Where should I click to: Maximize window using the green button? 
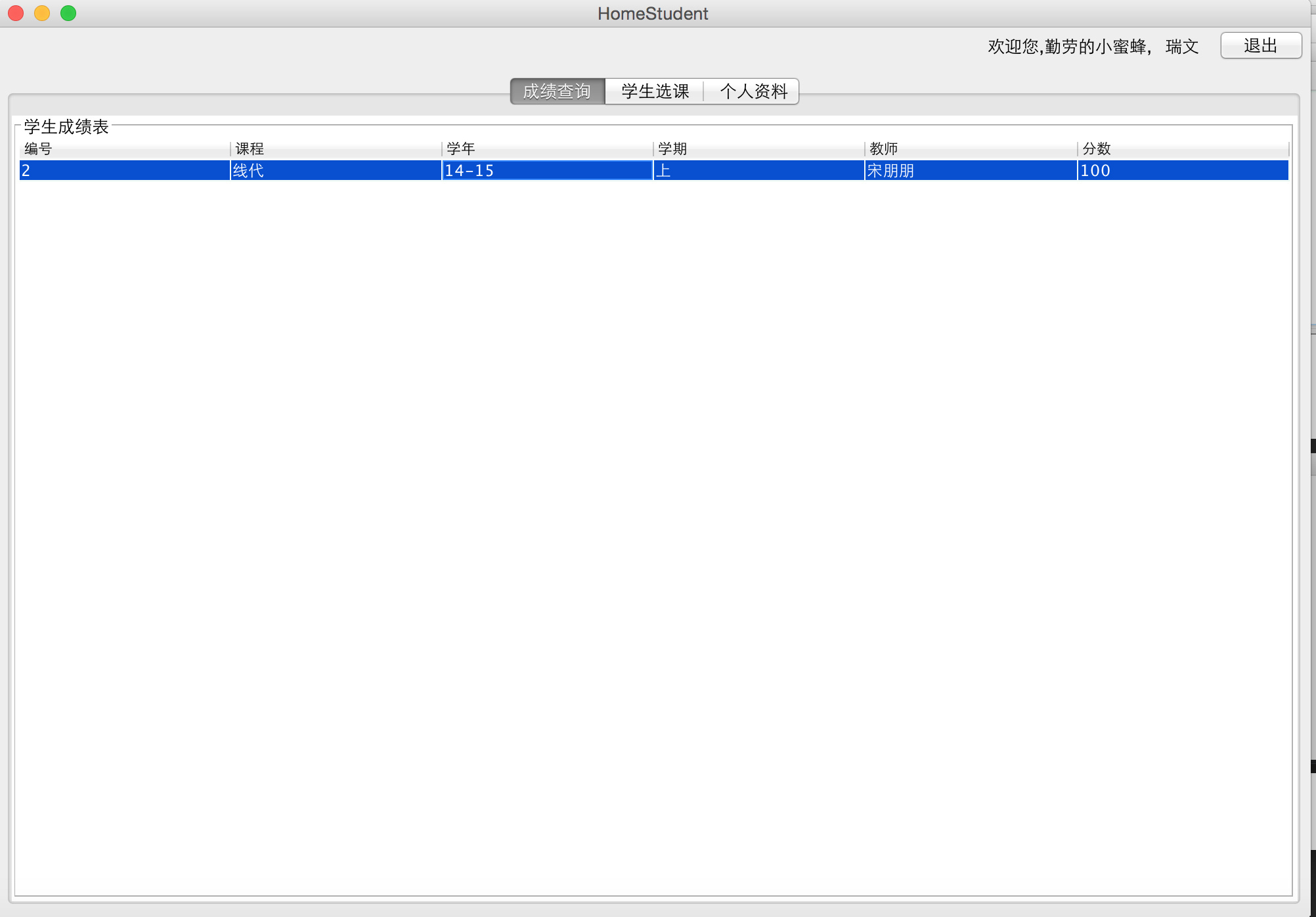pos(68,13)
